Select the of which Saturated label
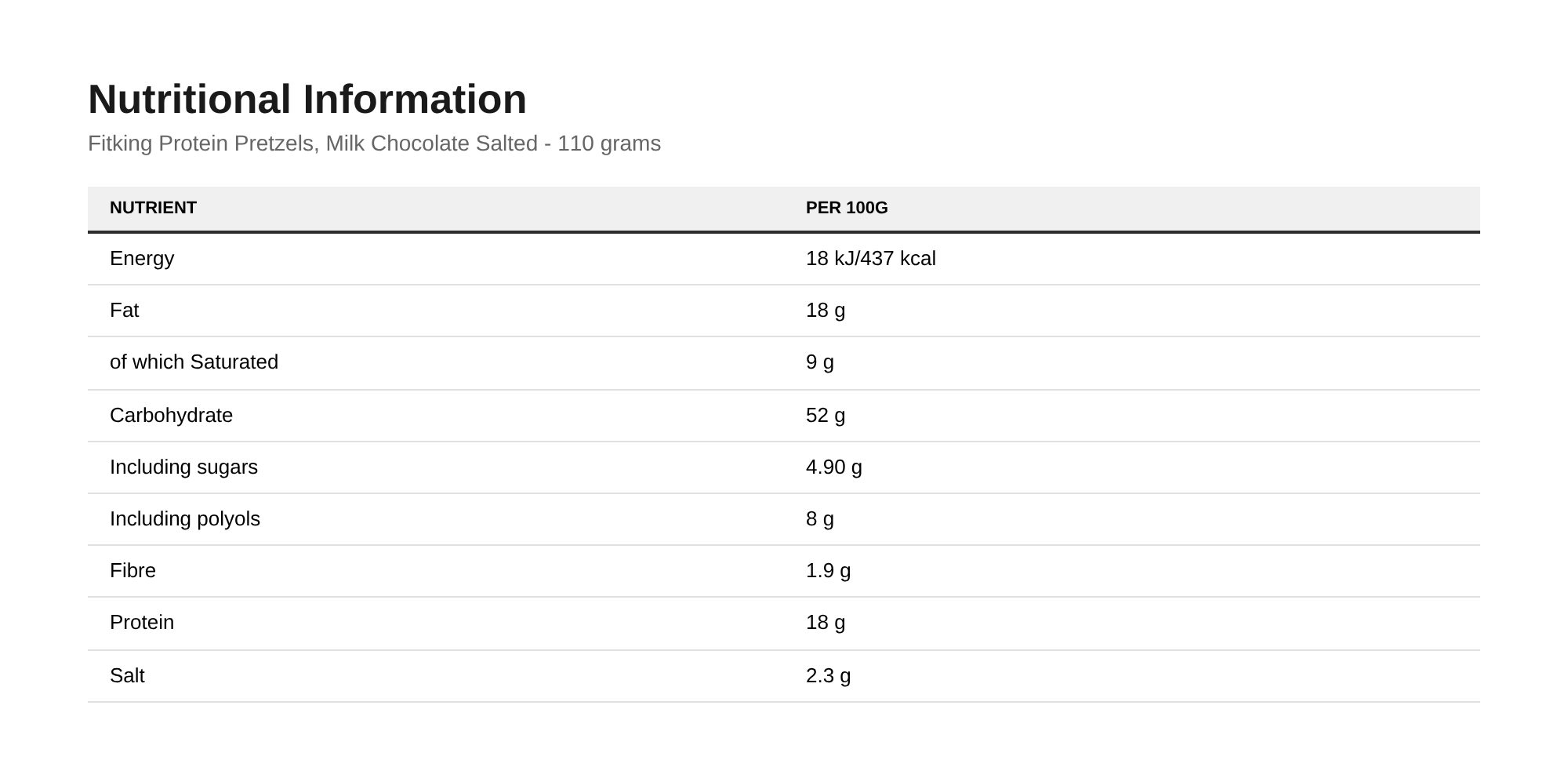The image size is (1568, 778). coord(194,362)
